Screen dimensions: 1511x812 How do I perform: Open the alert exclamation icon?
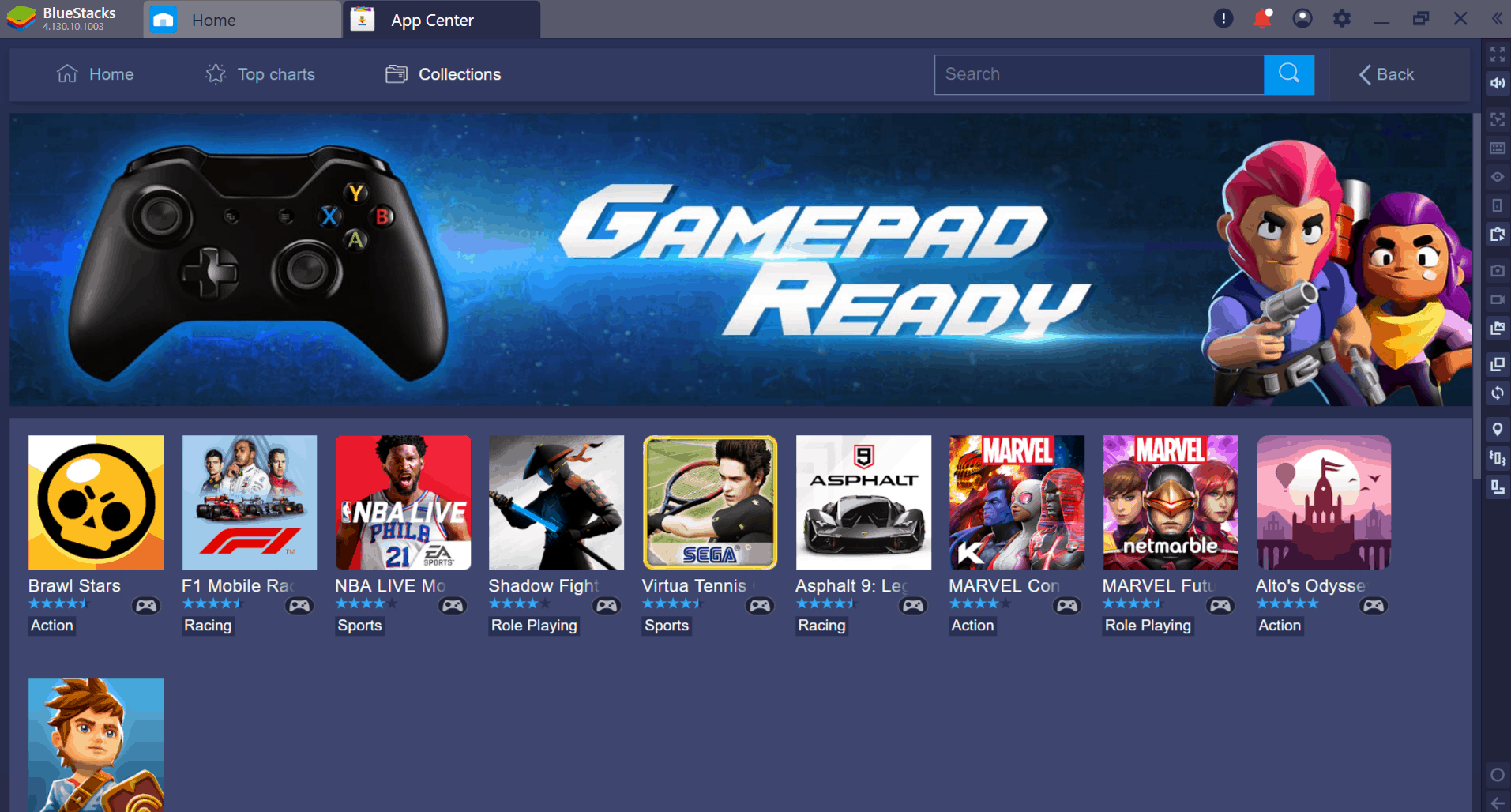point(1223,18)
